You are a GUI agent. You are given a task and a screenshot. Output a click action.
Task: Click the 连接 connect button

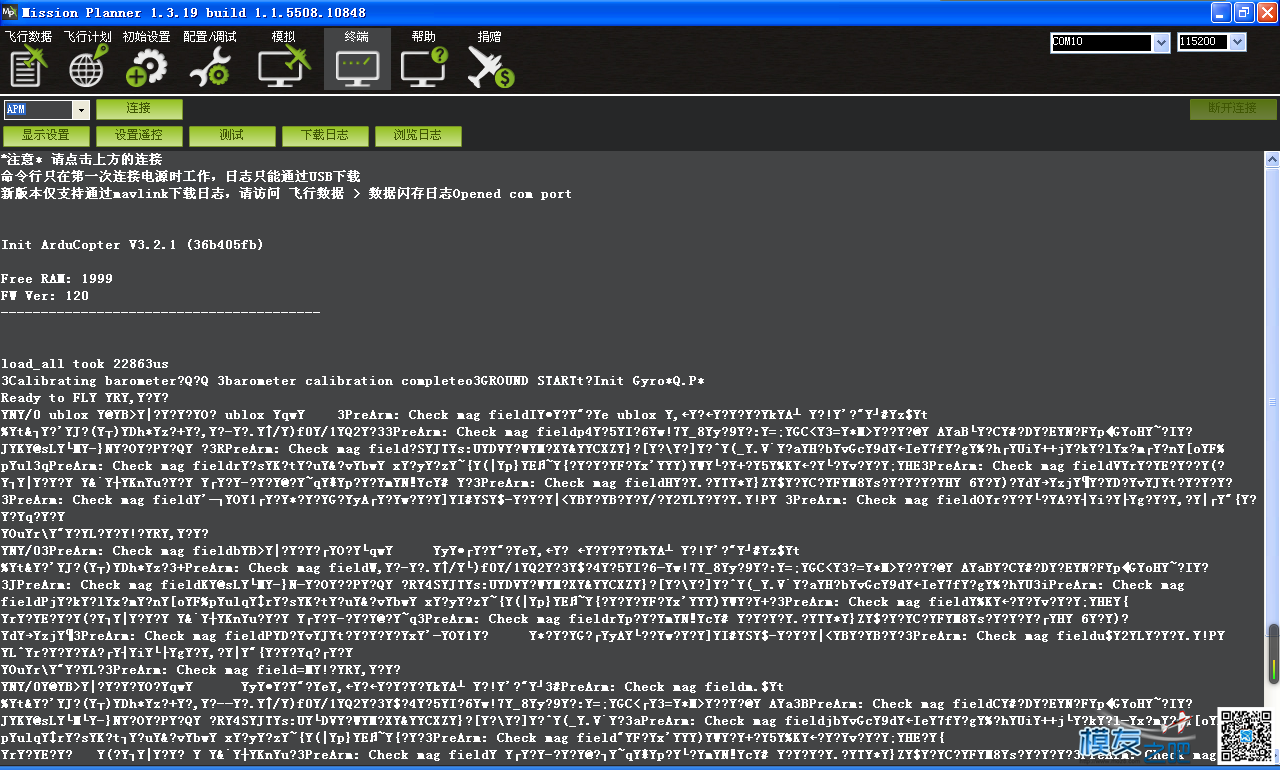pyautogui.click(x=139, y=108)
